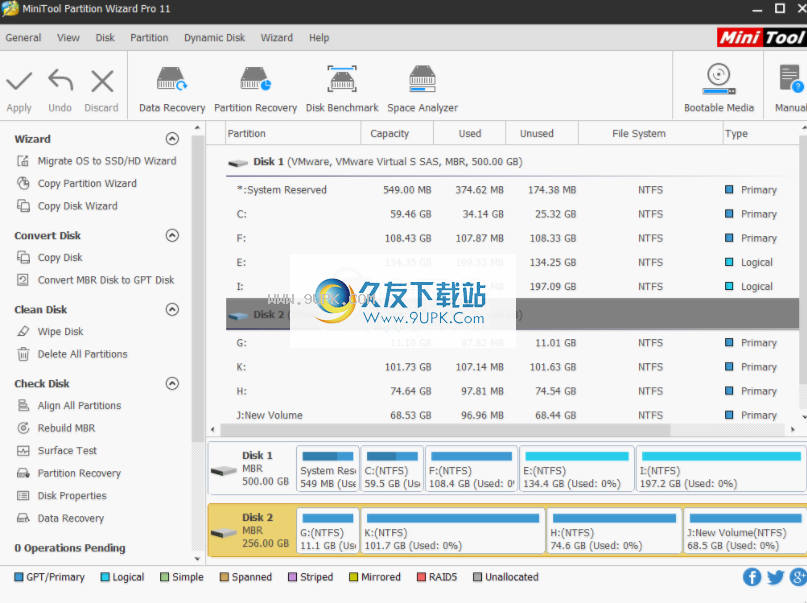Select I:(NTFS) block in Disk 1 map
This screenshot has width=807, height=603.
(x=721, y=469)
